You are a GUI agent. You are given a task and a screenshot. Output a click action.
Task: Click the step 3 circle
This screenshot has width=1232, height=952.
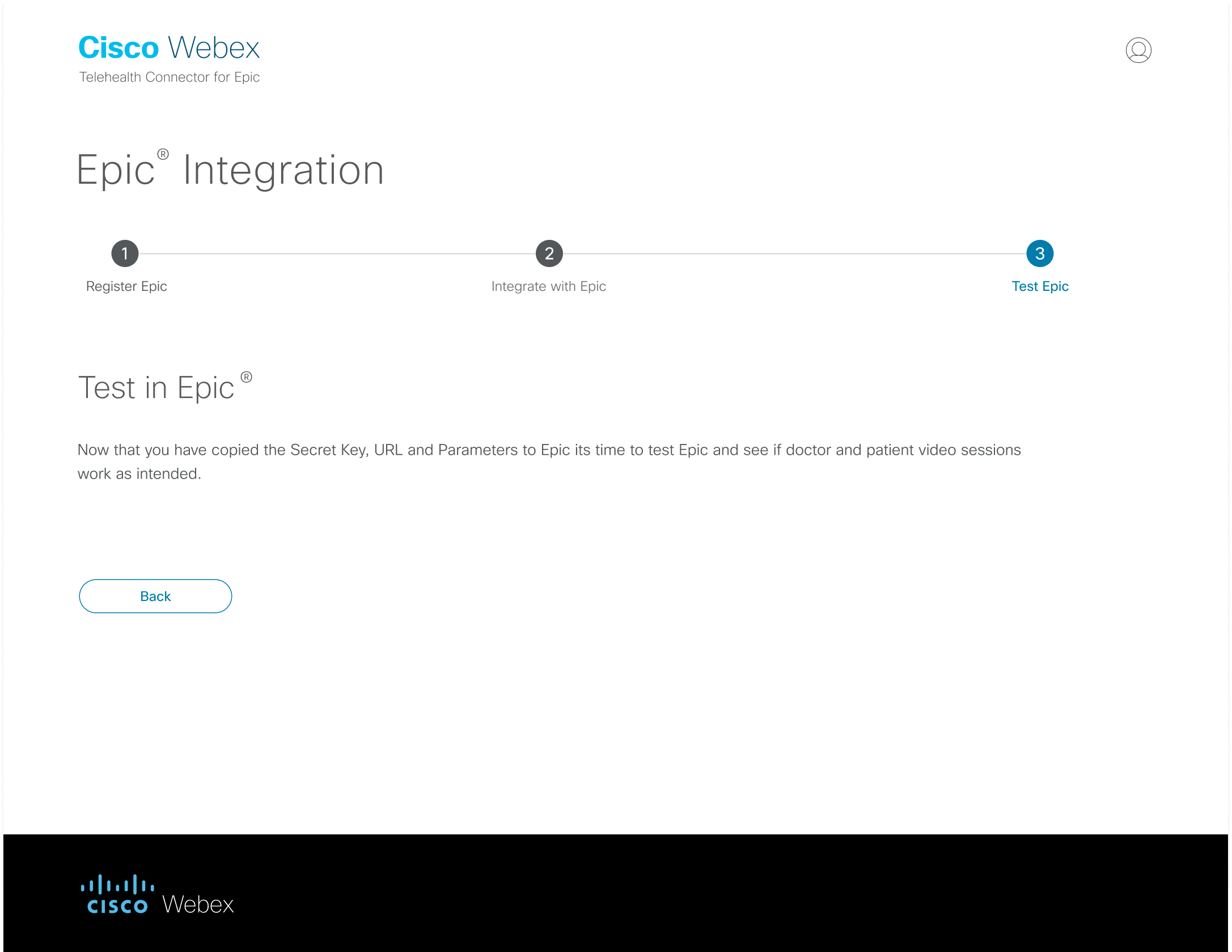pyautogui.click(x=1039, y=253)
